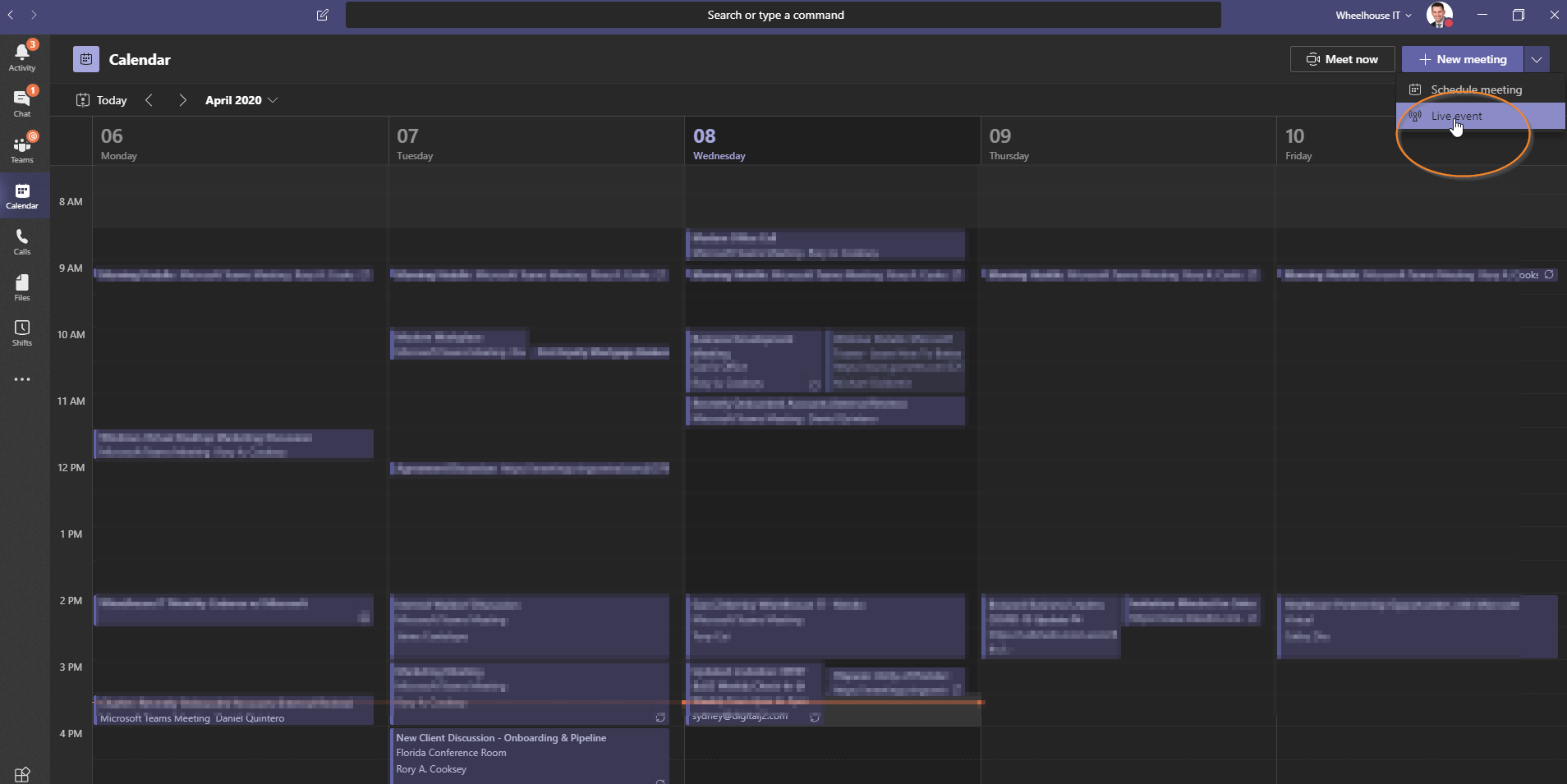The width and height of the screenshot is (1567, 784).
Task: Toggle the New meeting dropdown arrow
Action: (1537, 59)
